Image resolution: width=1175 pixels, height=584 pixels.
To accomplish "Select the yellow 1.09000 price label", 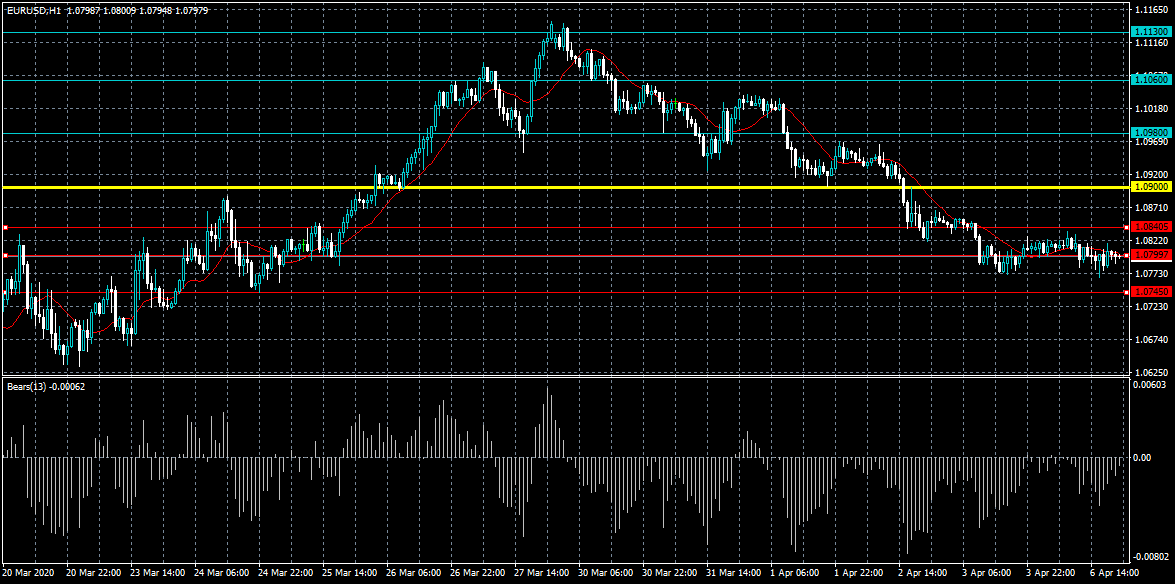I will click(1151, 186).
